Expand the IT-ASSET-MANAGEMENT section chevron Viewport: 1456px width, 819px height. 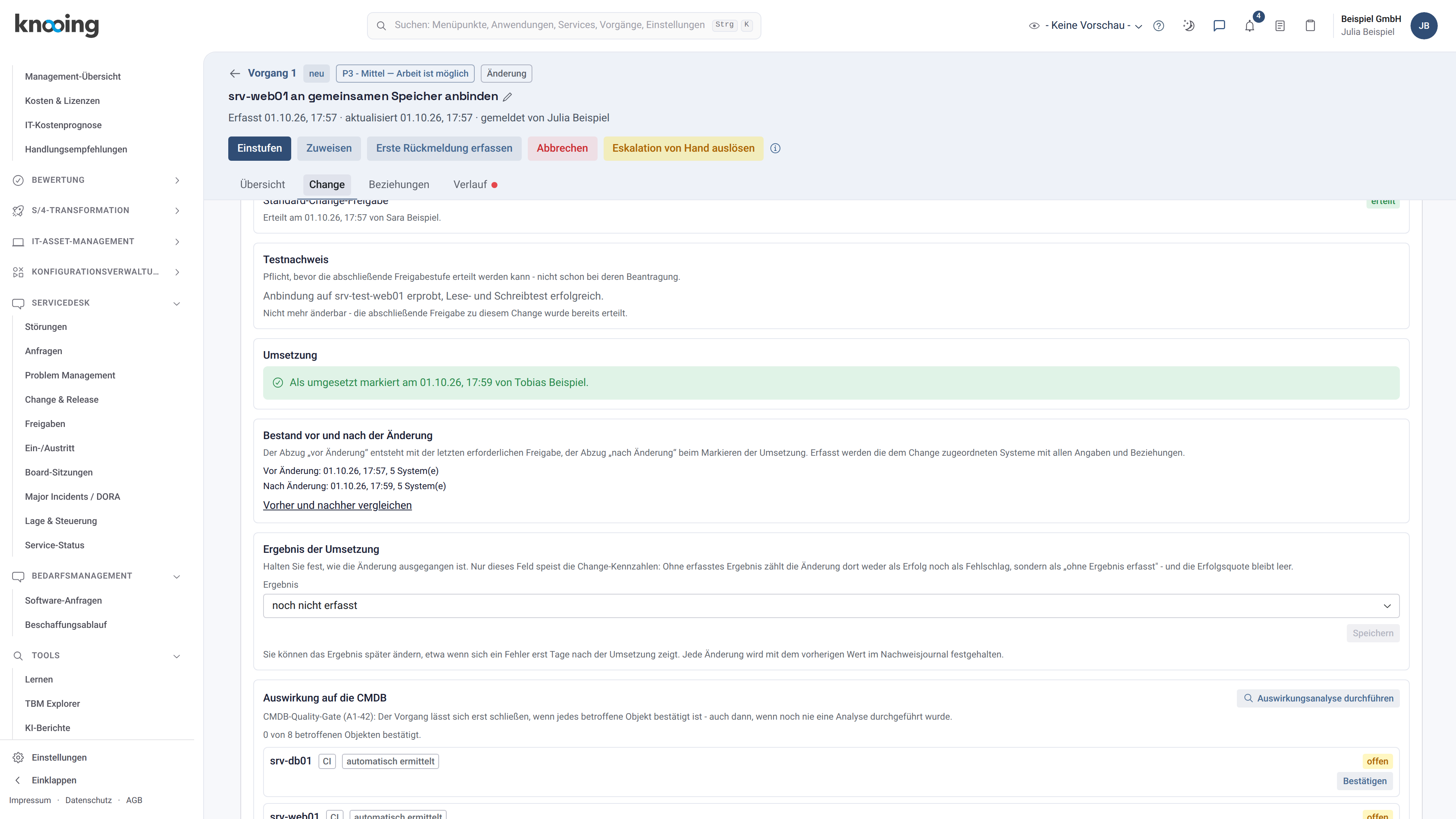[177, 242]
